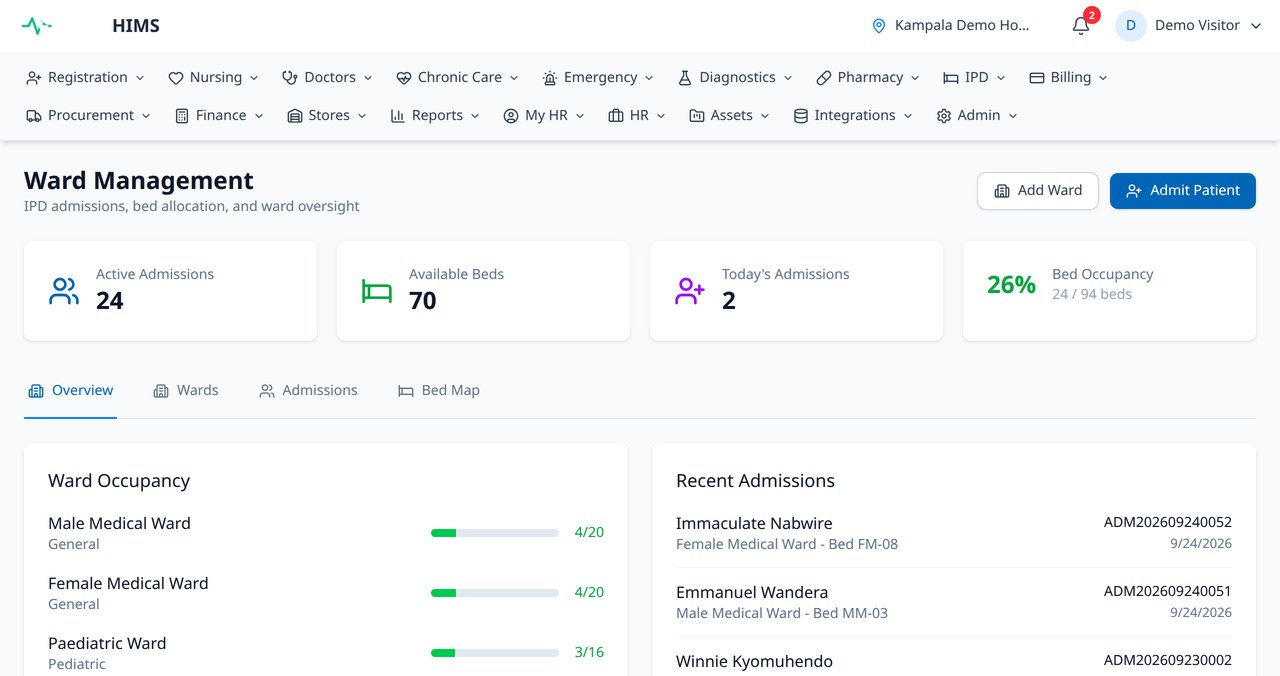
Task: Select the Immaculate Nabwire admission row
Action: click(x=954, y=533)
